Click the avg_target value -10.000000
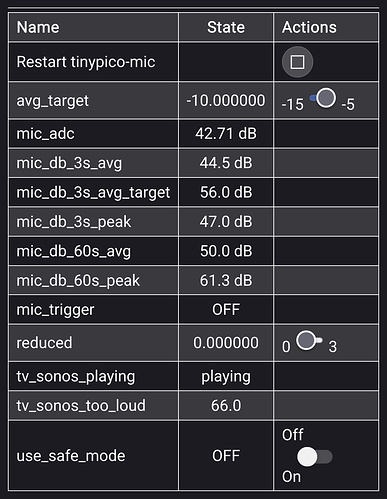 coord(226,100)
